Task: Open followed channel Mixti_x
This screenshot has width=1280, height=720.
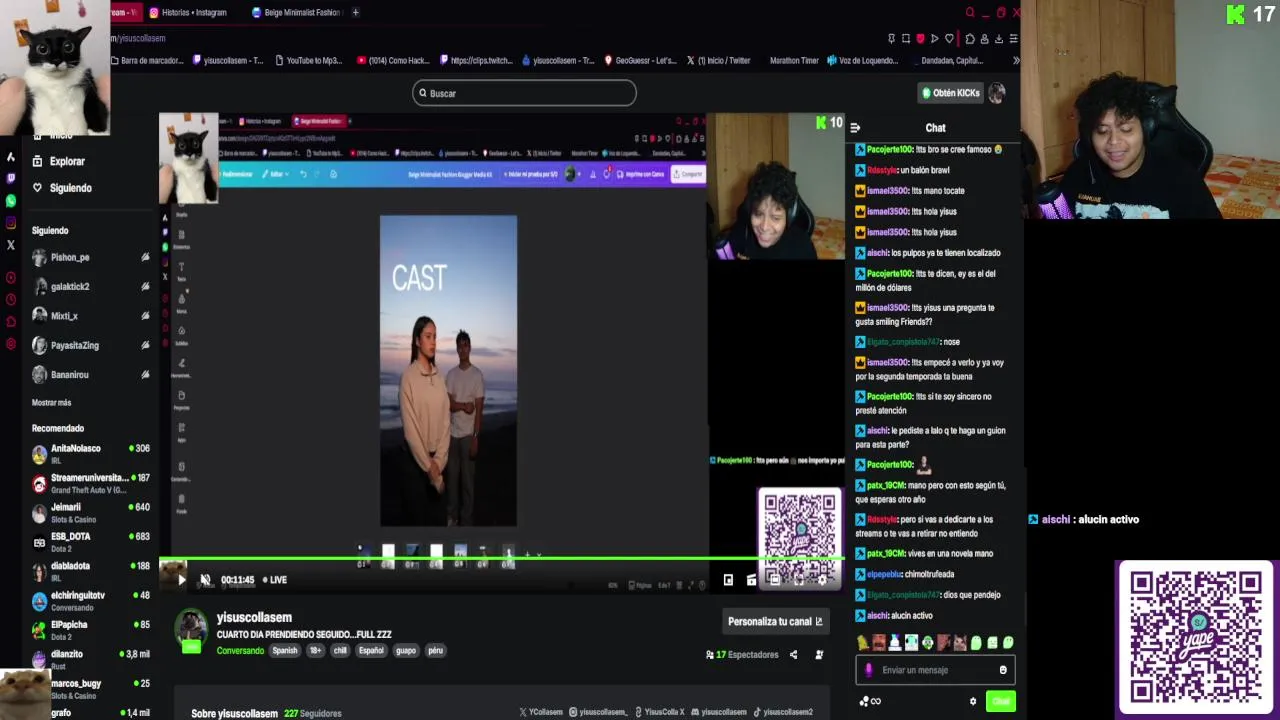Action: coord(90,316)
